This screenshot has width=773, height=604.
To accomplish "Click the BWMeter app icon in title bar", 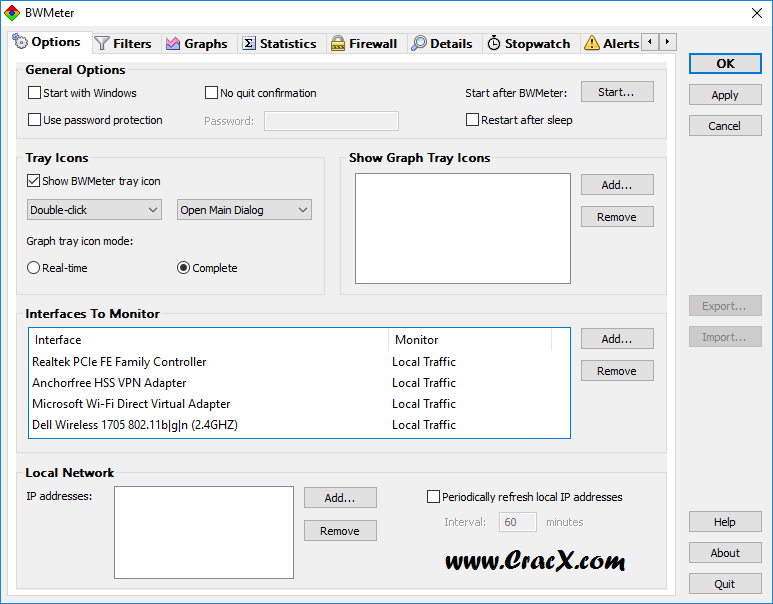I will click(x=12, y=13).
